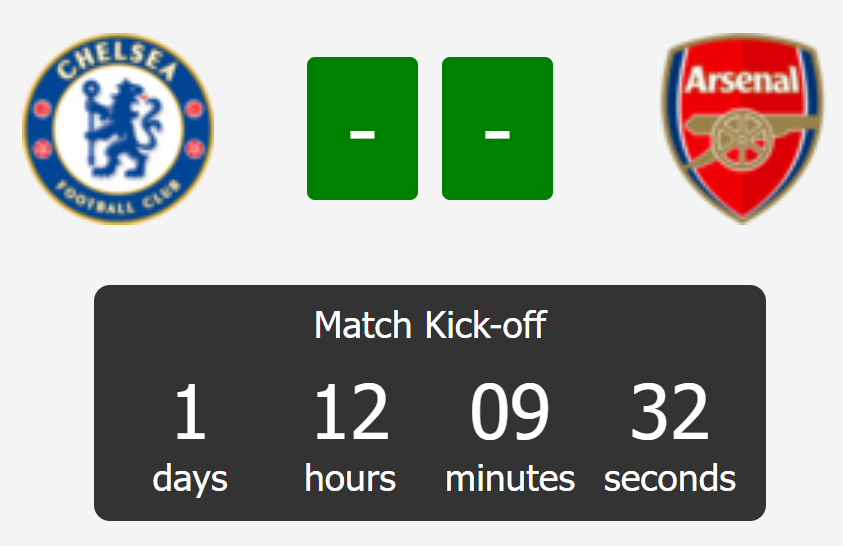This screenshot has height=546, width=843.
Task: Click the 'minutes' label
Action: [x=510, y=477]
